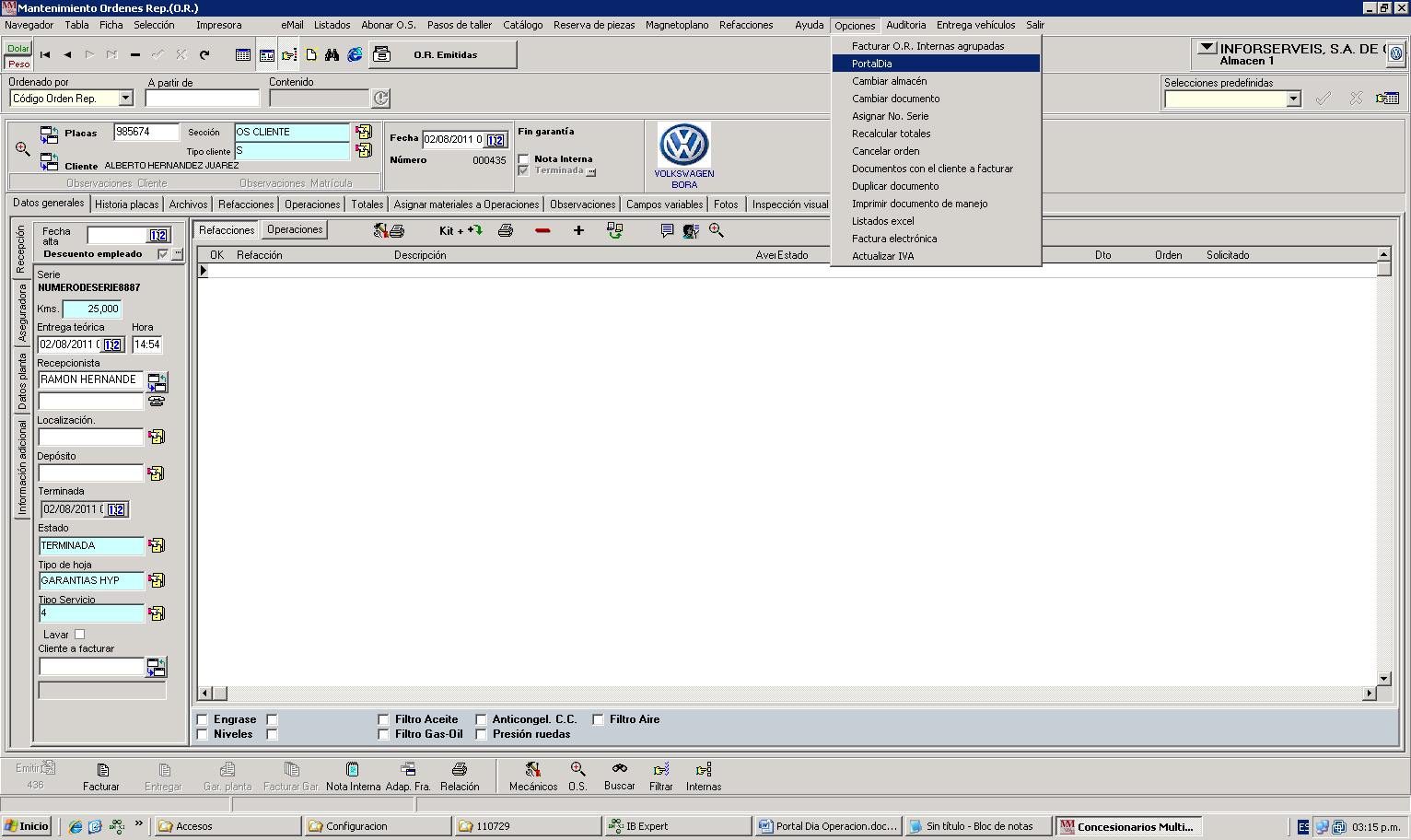Image resolution: width=1411 pixels, height=840 pixels.
Task: Check the Filtro Gas-Oil checkbox
Action: point(383,734)
